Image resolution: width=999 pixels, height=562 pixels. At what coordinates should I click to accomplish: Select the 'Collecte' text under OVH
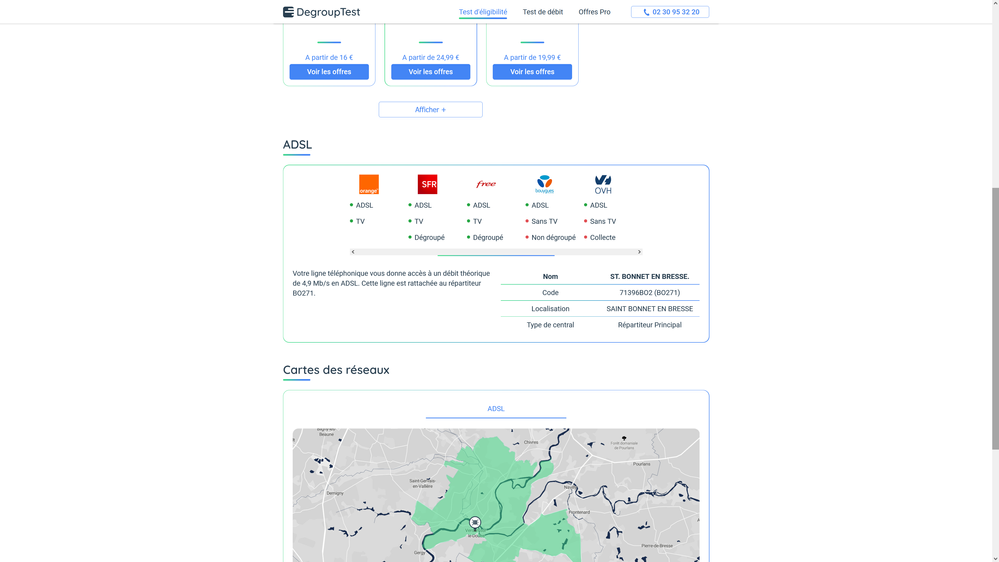(x=603, y=238)
